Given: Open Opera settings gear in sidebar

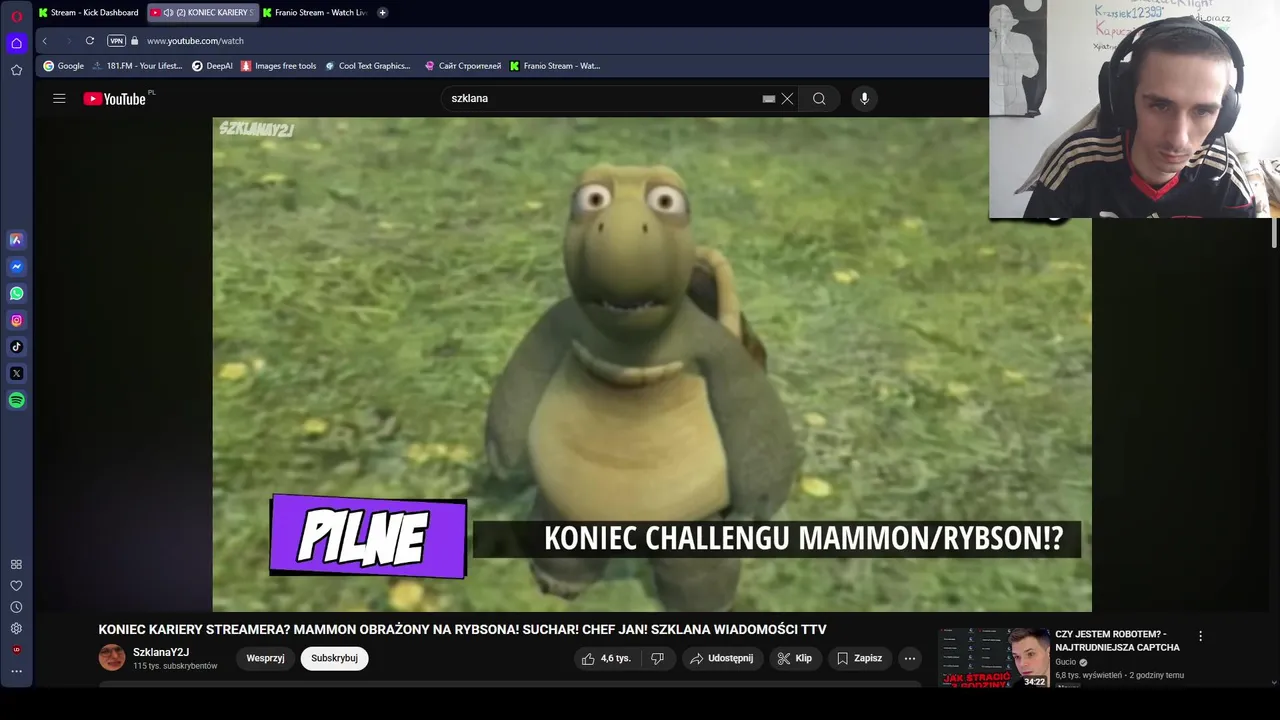Looking at the screenshot, I should (x=17, y=628).
